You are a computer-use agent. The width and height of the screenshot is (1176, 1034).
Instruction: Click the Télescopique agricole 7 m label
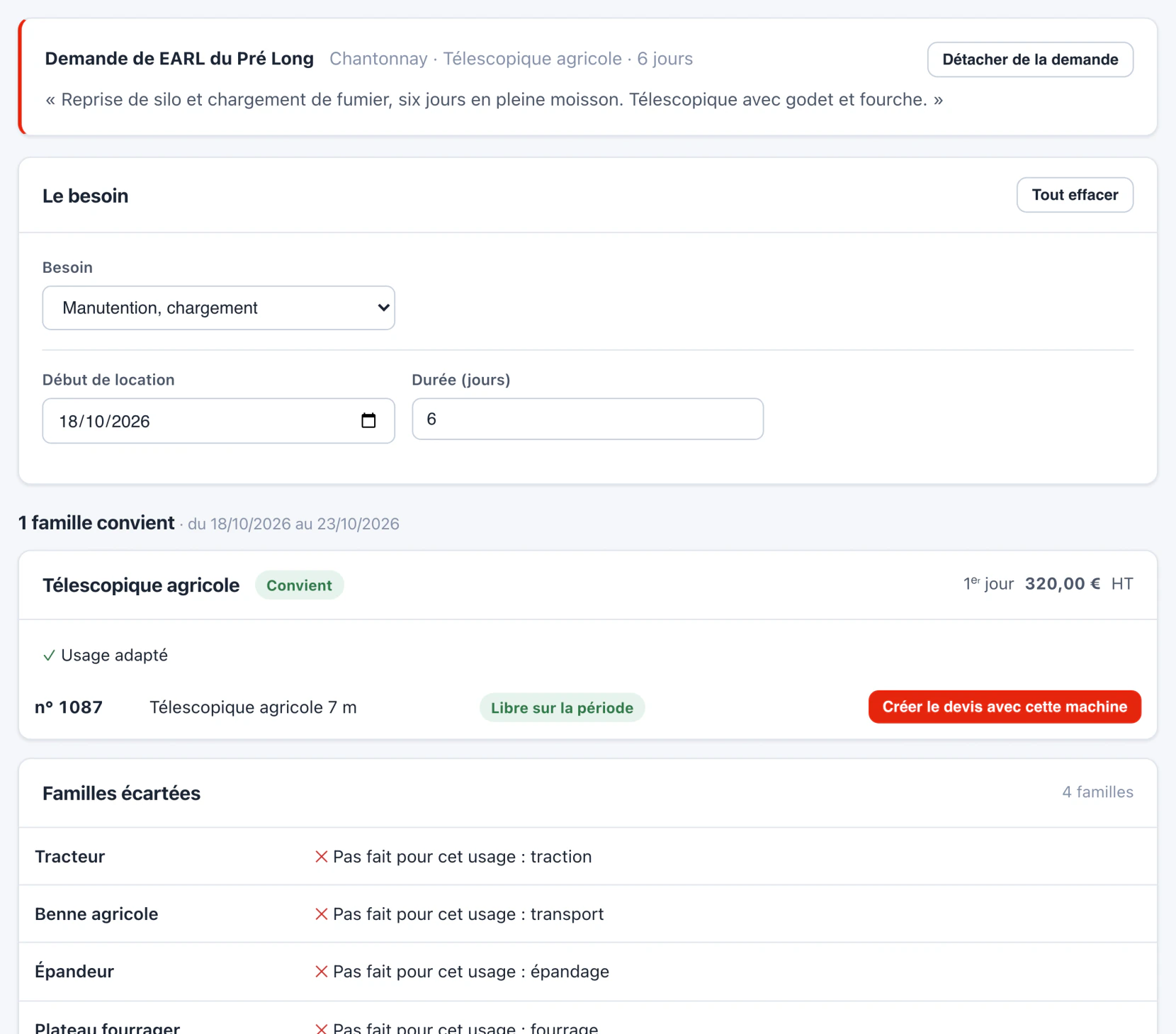253,707
